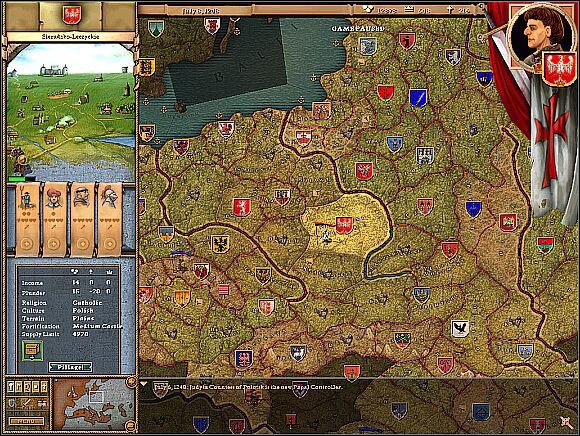Zoom in with minimap plus button
The image size is (580, 436).
[x=131, y=382]
